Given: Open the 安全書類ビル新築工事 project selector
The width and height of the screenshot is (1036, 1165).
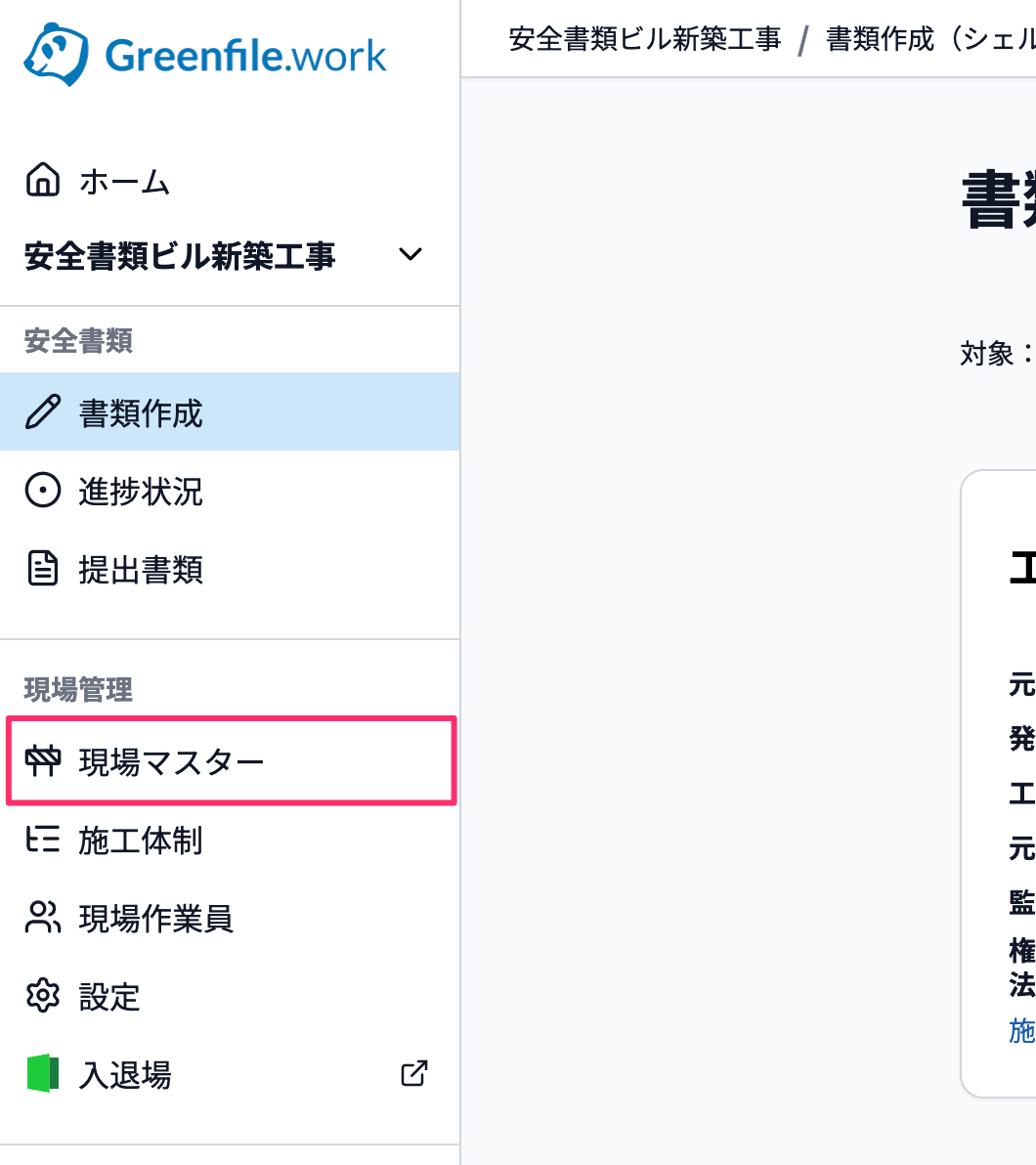Looking at the screenshot, I should click(x=224, y=256).
